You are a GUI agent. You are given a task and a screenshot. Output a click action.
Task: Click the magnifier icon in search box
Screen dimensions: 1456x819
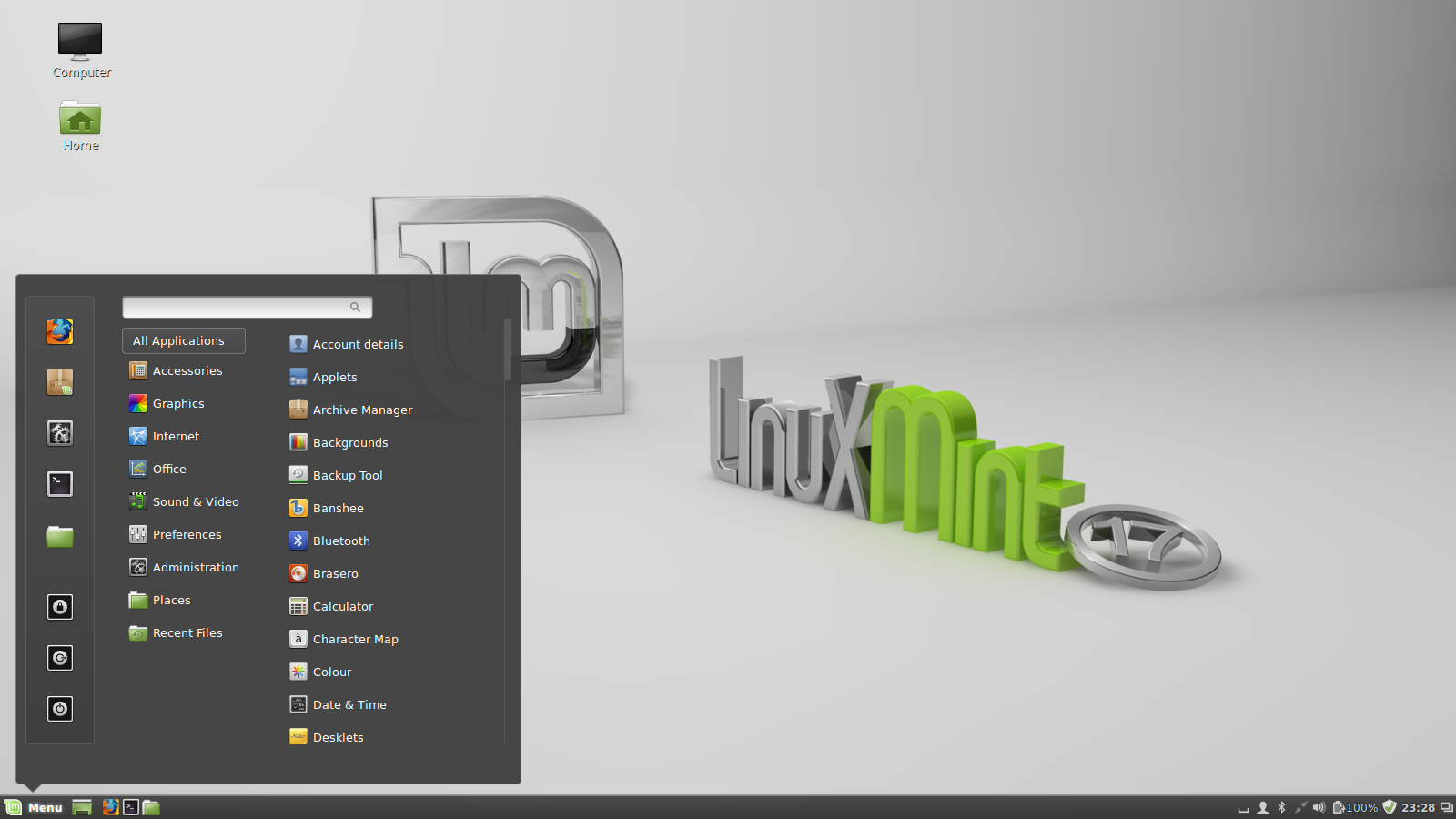(x=355, y=307)
